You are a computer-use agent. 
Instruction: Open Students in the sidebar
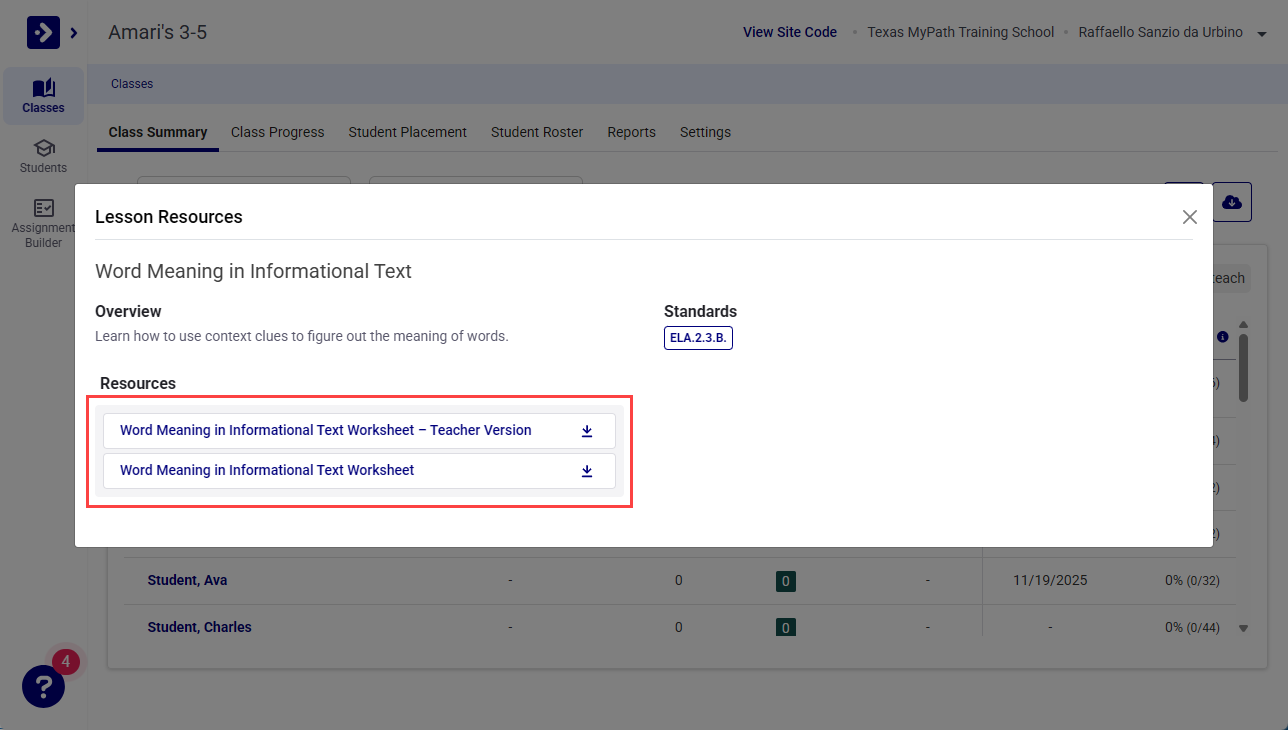click(x=43, y=156)
